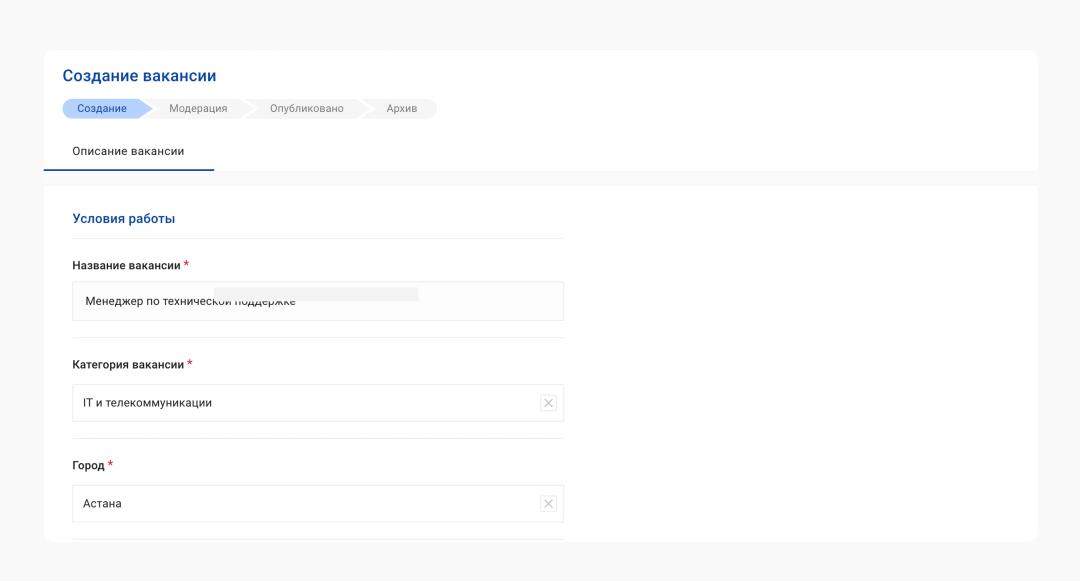
Task: Click the Город field label
Action: tap(88, 466)
